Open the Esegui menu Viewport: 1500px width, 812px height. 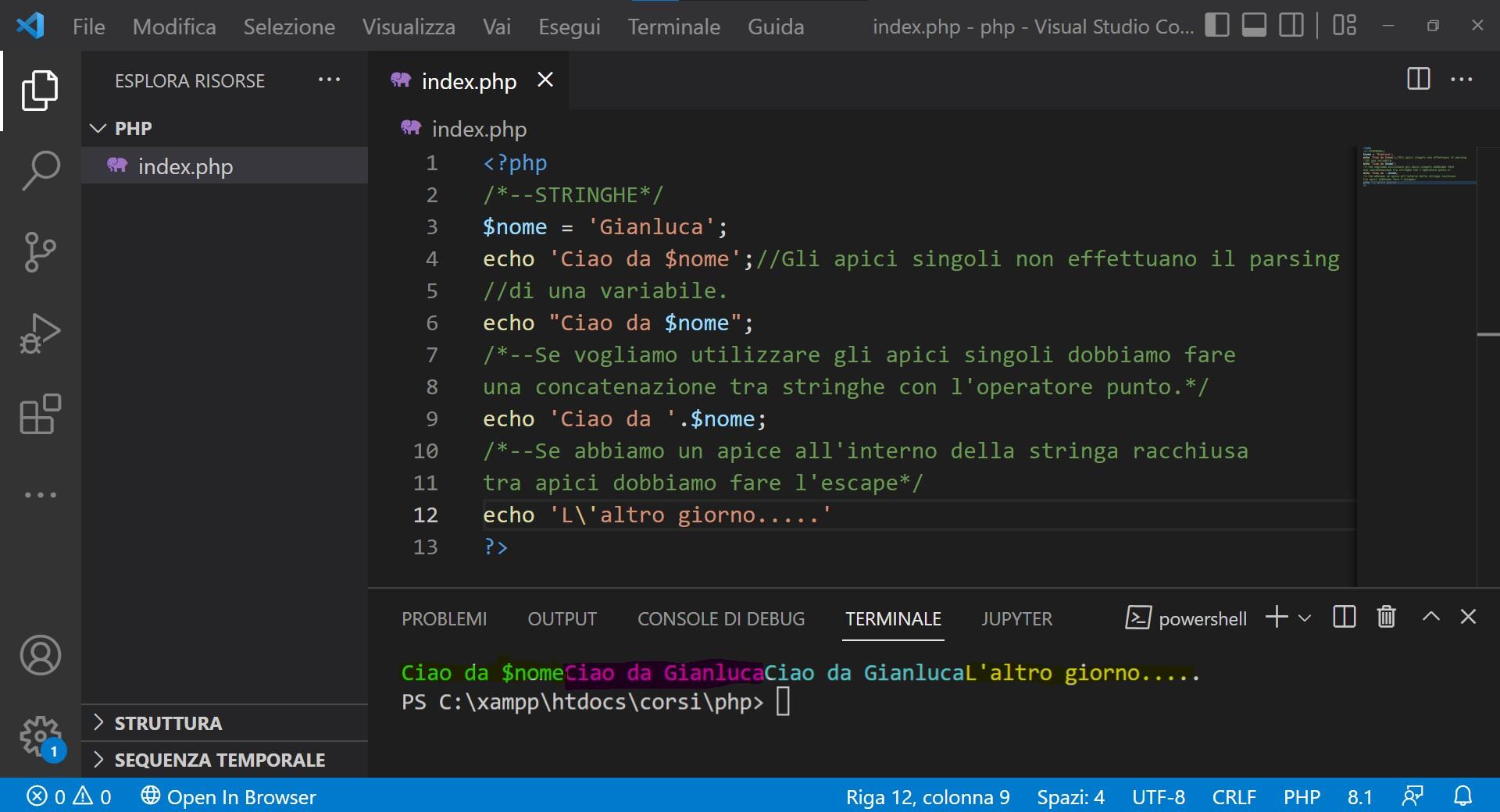570,27
